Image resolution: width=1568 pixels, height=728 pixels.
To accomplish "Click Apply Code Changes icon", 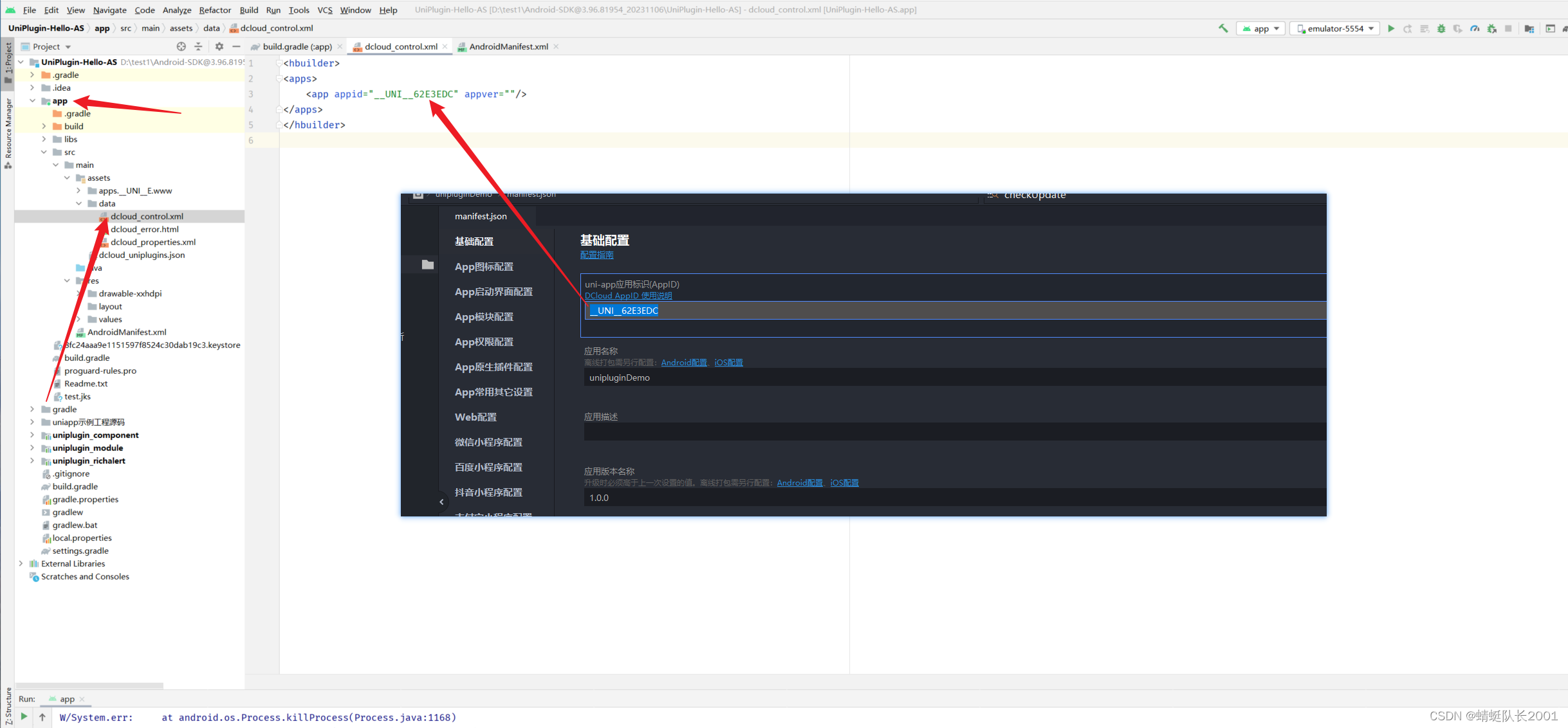I will point(1425,28).
